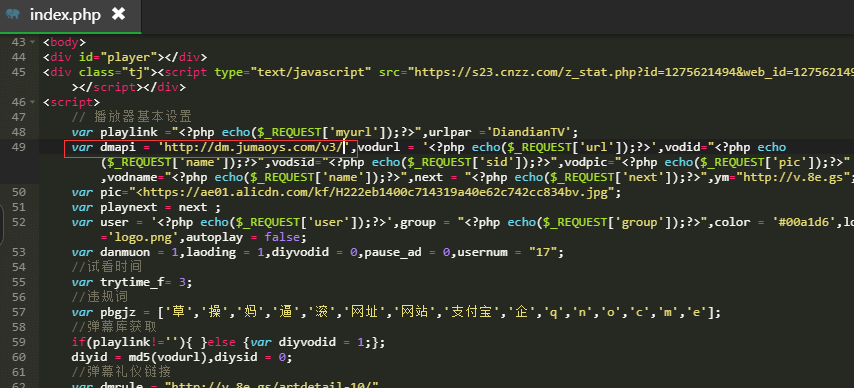The width and height of the screenshot is (854, 388).
Task: Click the else keyword on line 59
Action: click(x=222, y=342)
